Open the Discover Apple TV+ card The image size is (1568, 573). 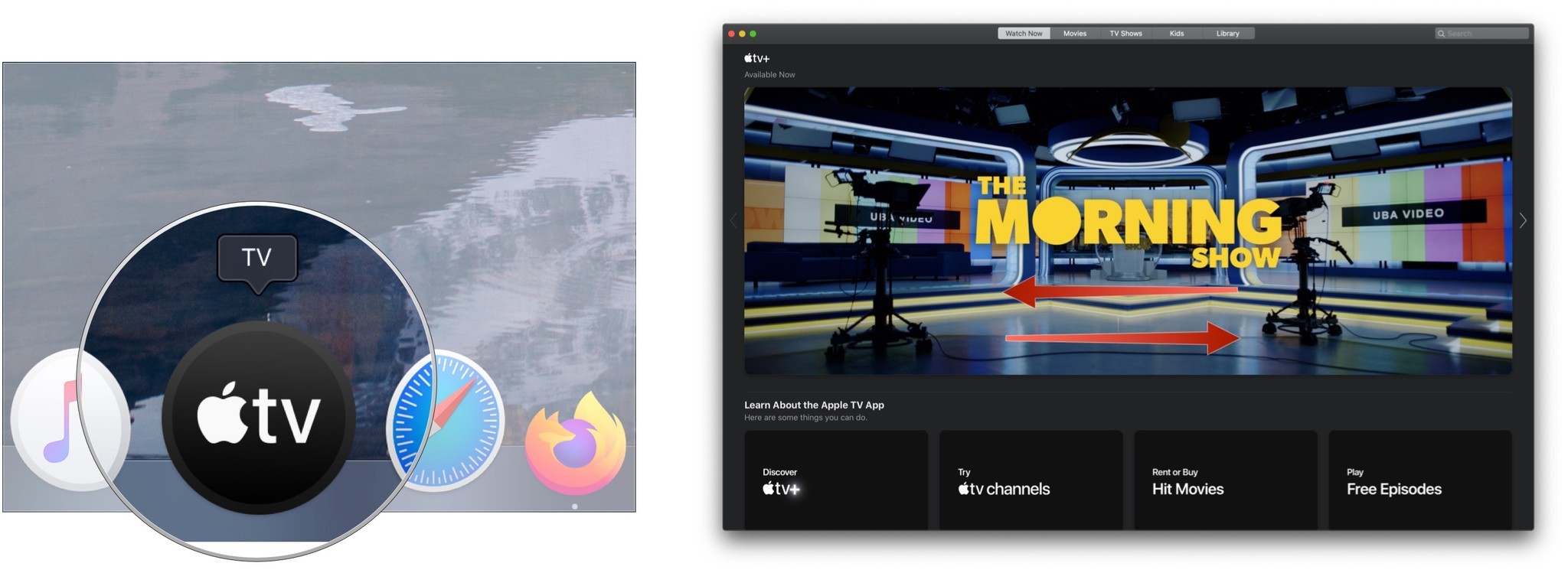click(x=836, y=480)
